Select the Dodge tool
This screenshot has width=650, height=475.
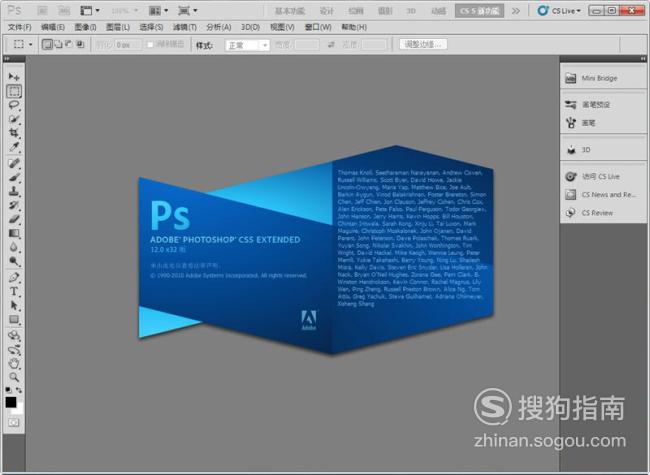[14, 261]
